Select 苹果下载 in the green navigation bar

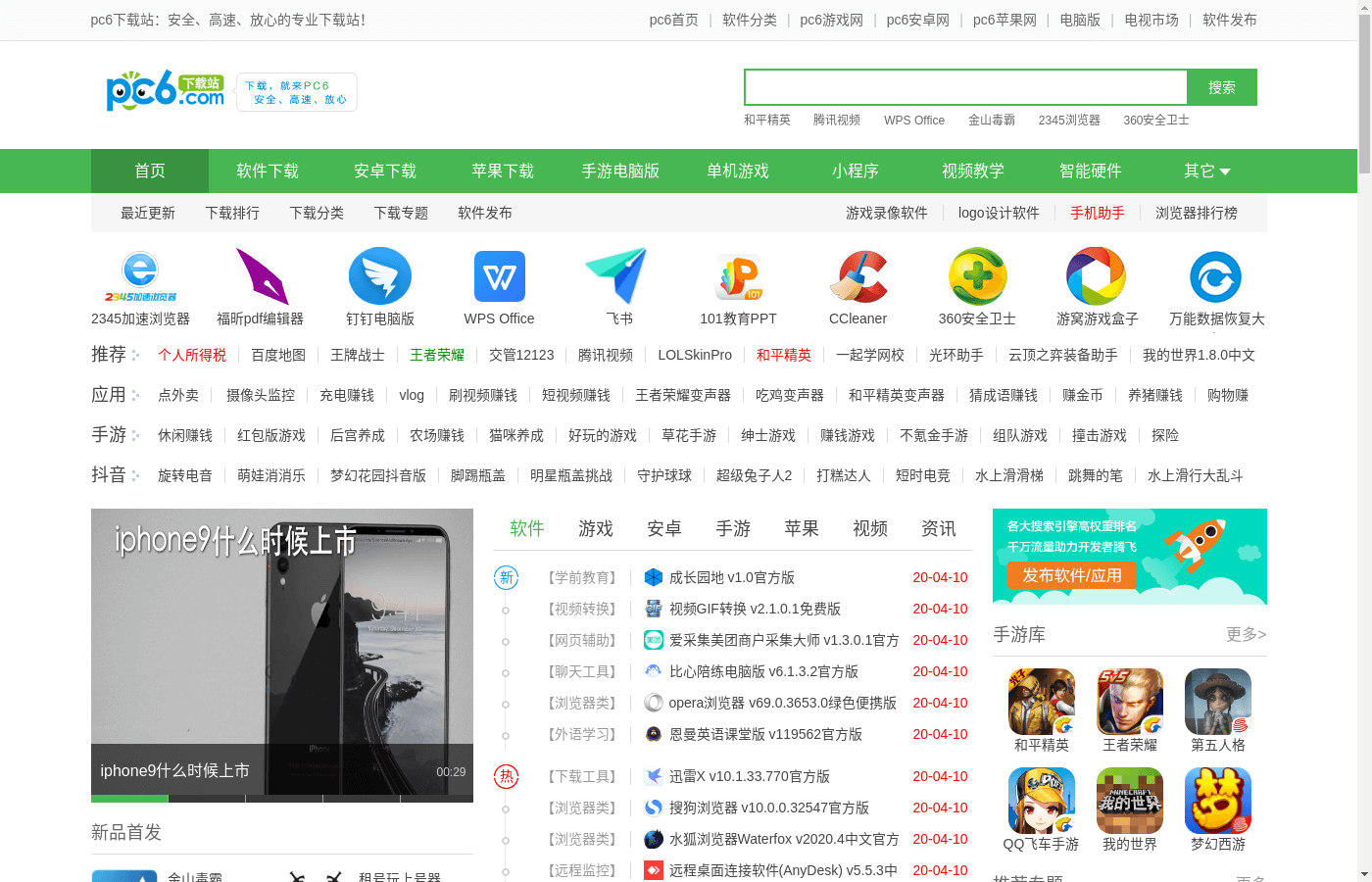pos(503,171)
